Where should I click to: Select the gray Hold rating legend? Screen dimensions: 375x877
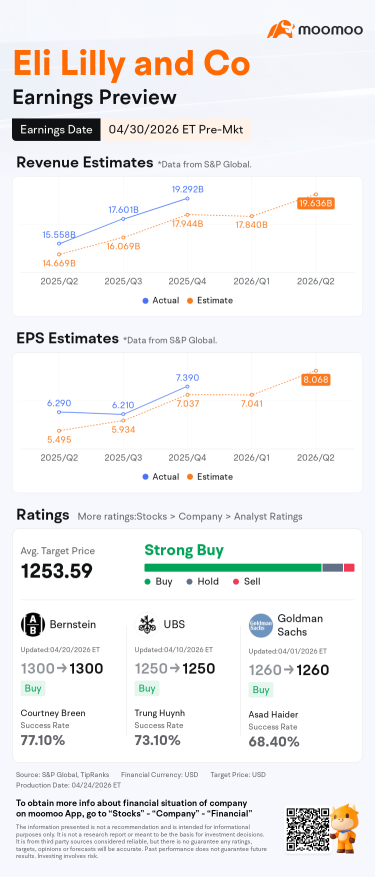point(202,581)
